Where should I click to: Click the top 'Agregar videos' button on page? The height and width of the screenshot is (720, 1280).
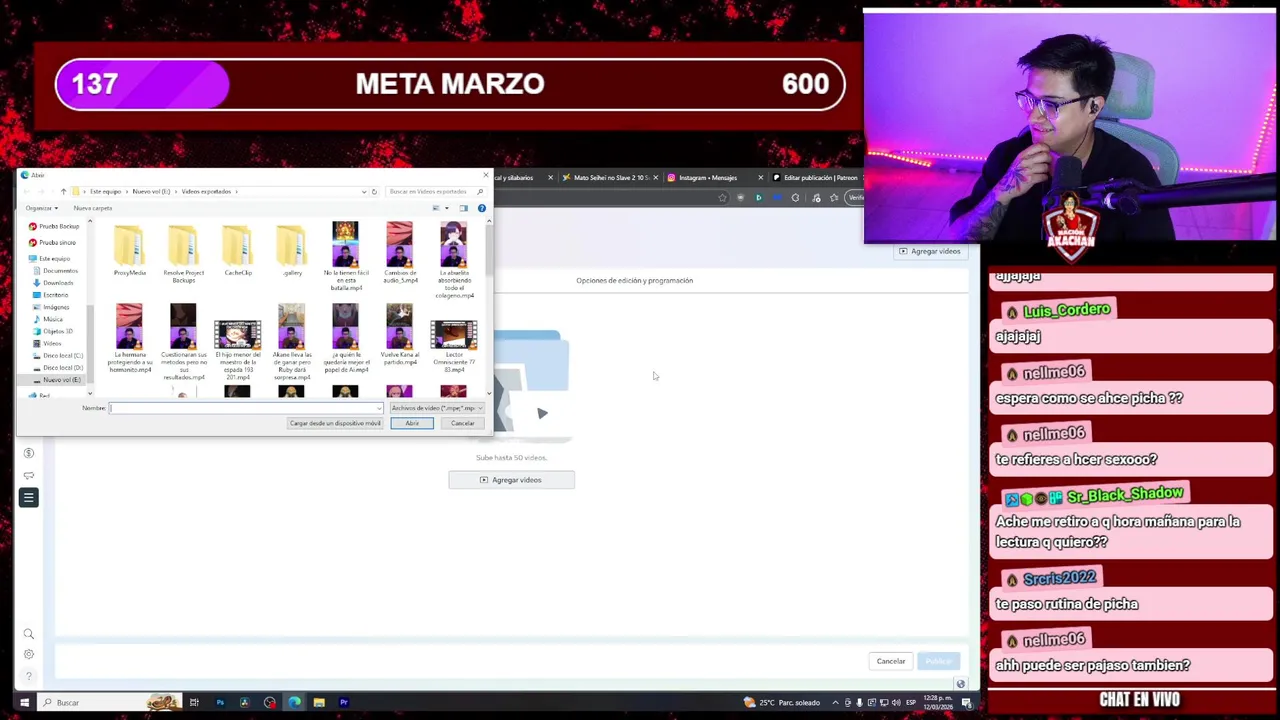(x=930, y=251)
